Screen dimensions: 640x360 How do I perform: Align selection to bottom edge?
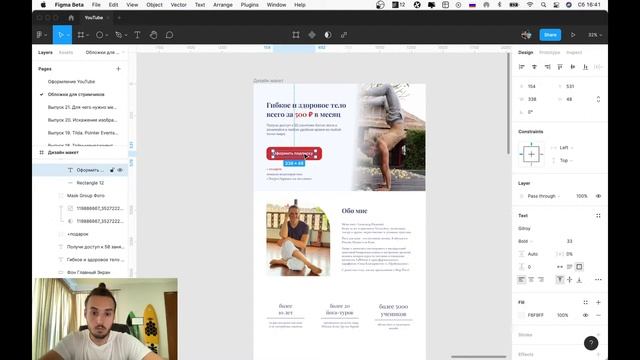pos(585,67)
